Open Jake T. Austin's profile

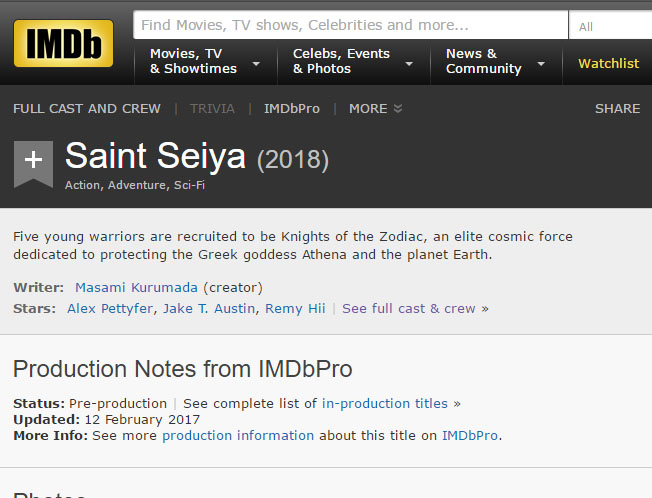[x=209, y=308]
